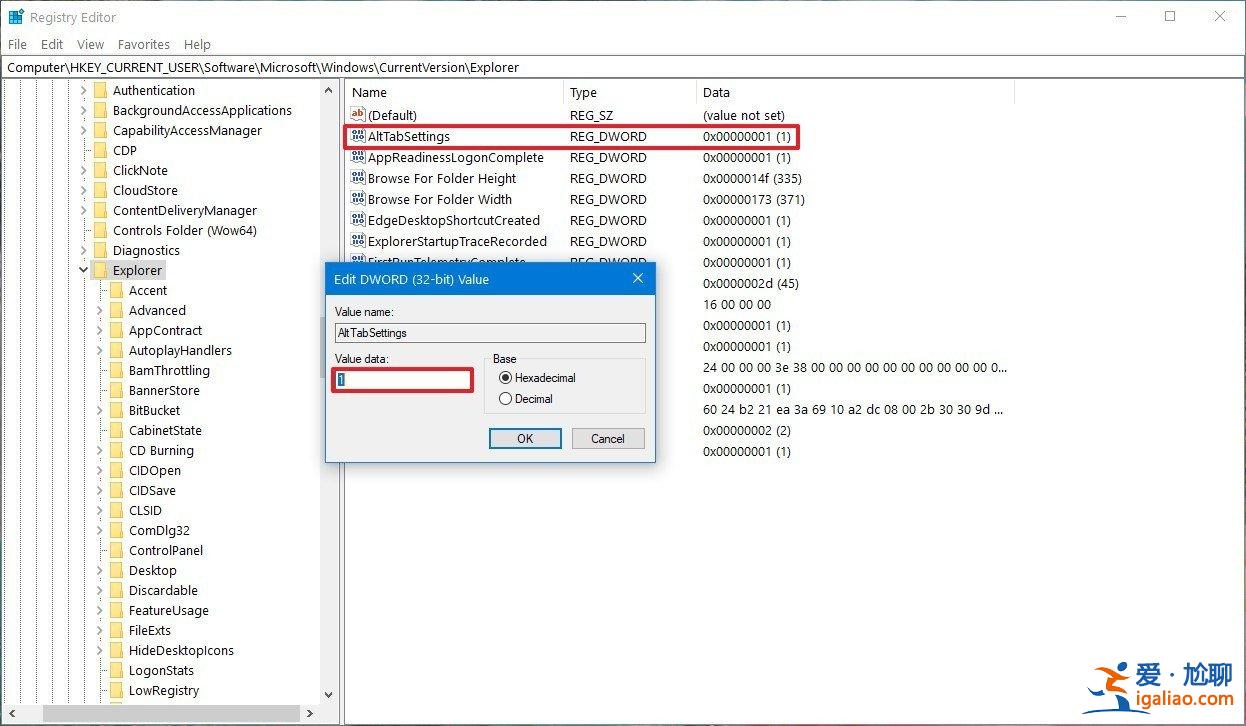The image size is (1246, 726).
Task: Open the Edit menu
Action: click(x=51, y=44)
